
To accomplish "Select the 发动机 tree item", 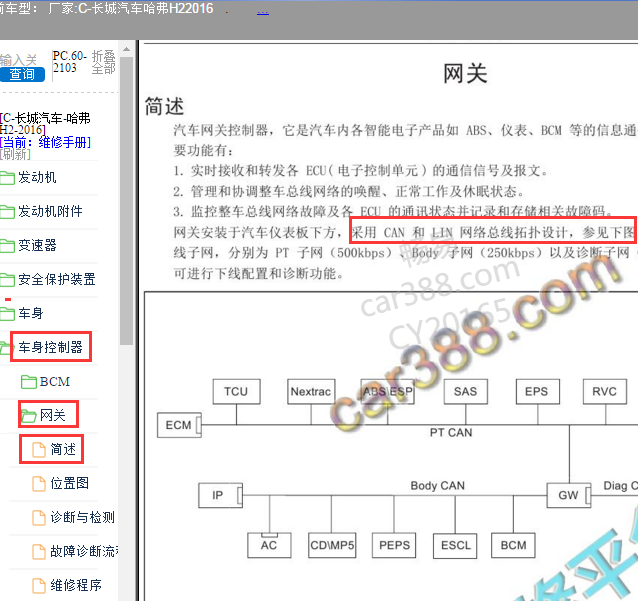I will pos(37,177).
